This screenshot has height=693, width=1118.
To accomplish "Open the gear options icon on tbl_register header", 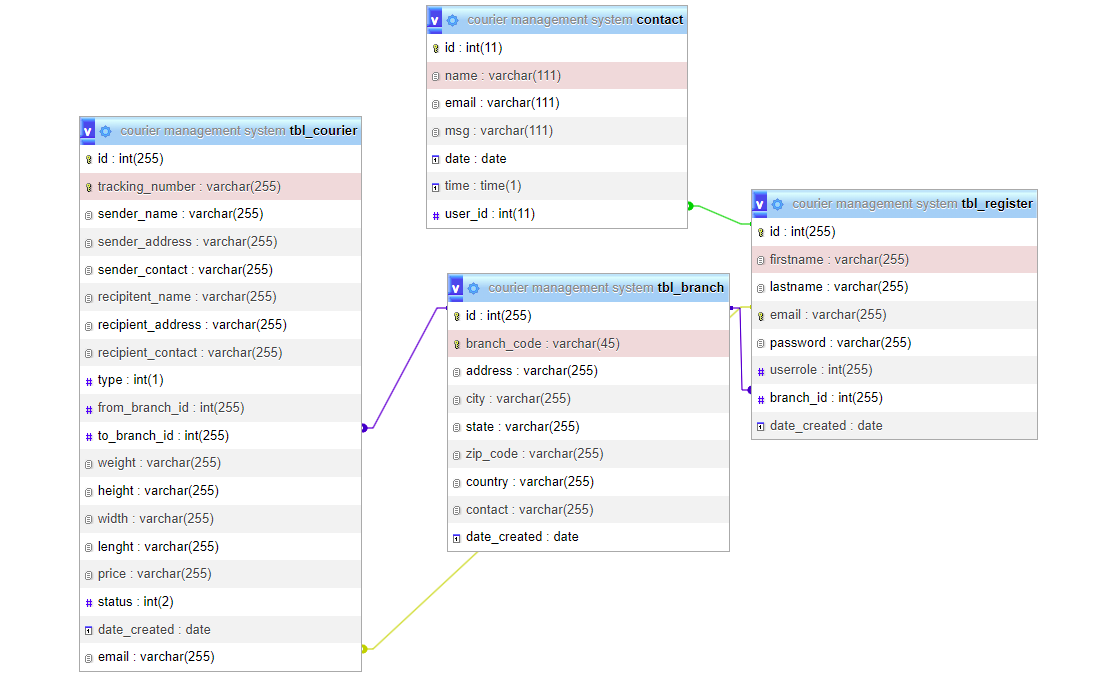I will tap(778, 203).
